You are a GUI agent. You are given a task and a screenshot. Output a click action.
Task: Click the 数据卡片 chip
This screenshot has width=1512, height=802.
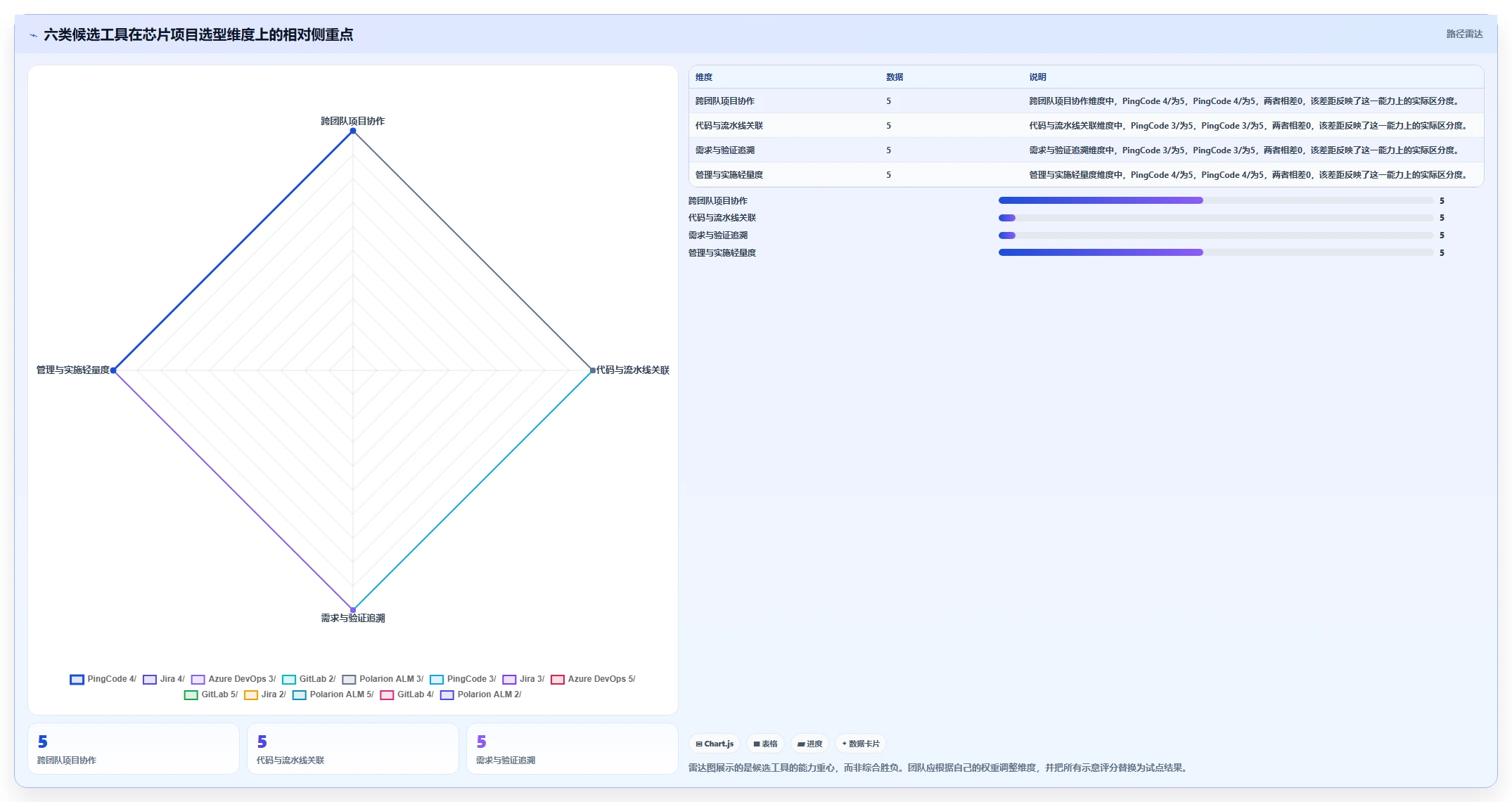pyautogui.click(x=861, y=744)
